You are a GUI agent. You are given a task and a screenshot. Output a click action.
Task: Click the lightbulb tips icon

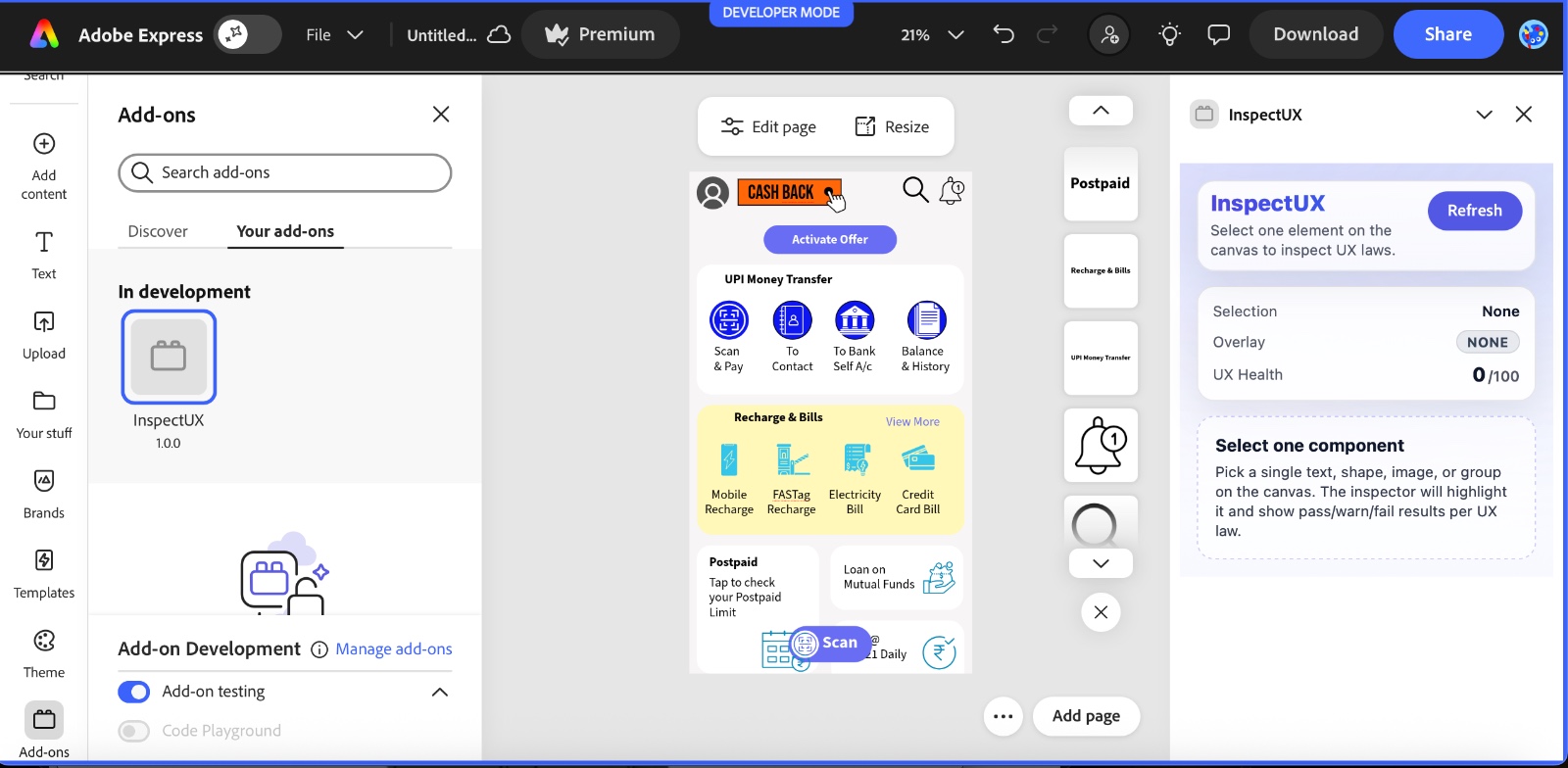1169,35
